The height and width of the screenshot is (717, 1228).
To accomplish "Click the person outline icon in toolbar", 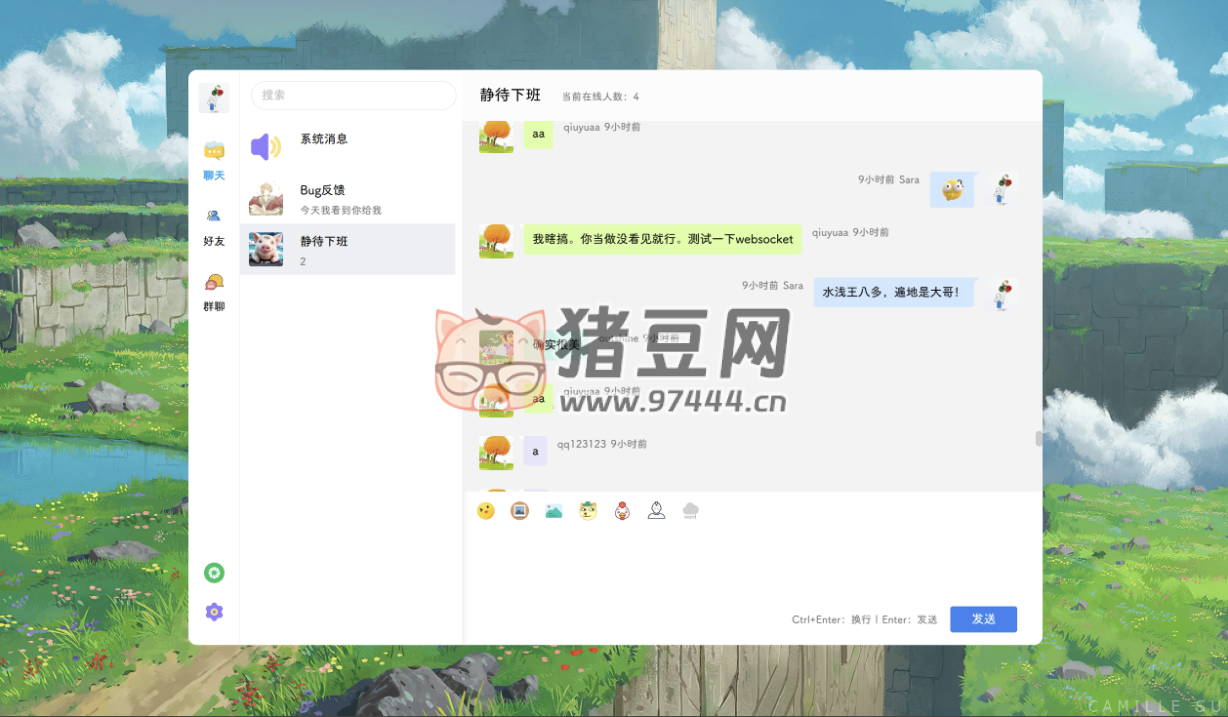I will pyautogui.click(x=656, y=511).
